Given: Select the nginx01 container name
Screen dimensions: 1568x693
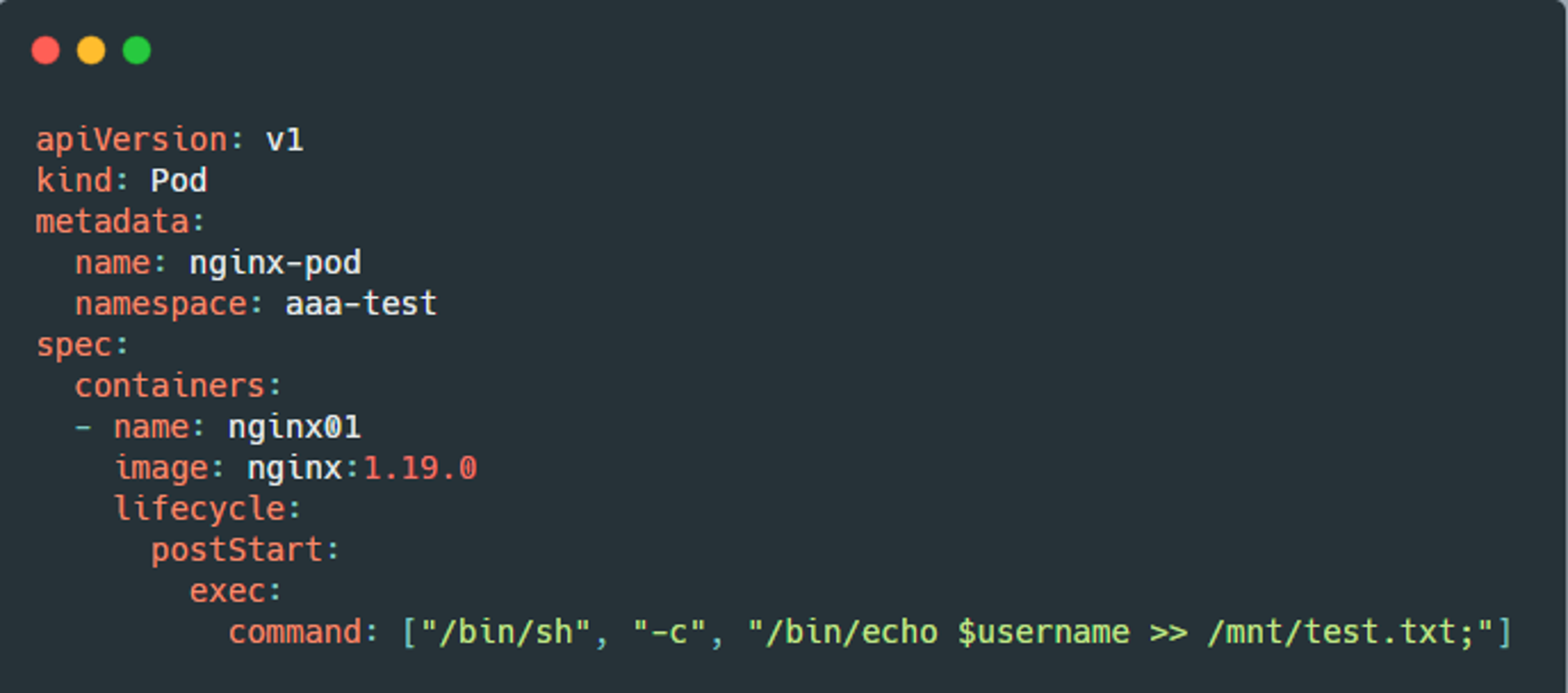Looking at the screenshot, I should (x=295, y=428).
